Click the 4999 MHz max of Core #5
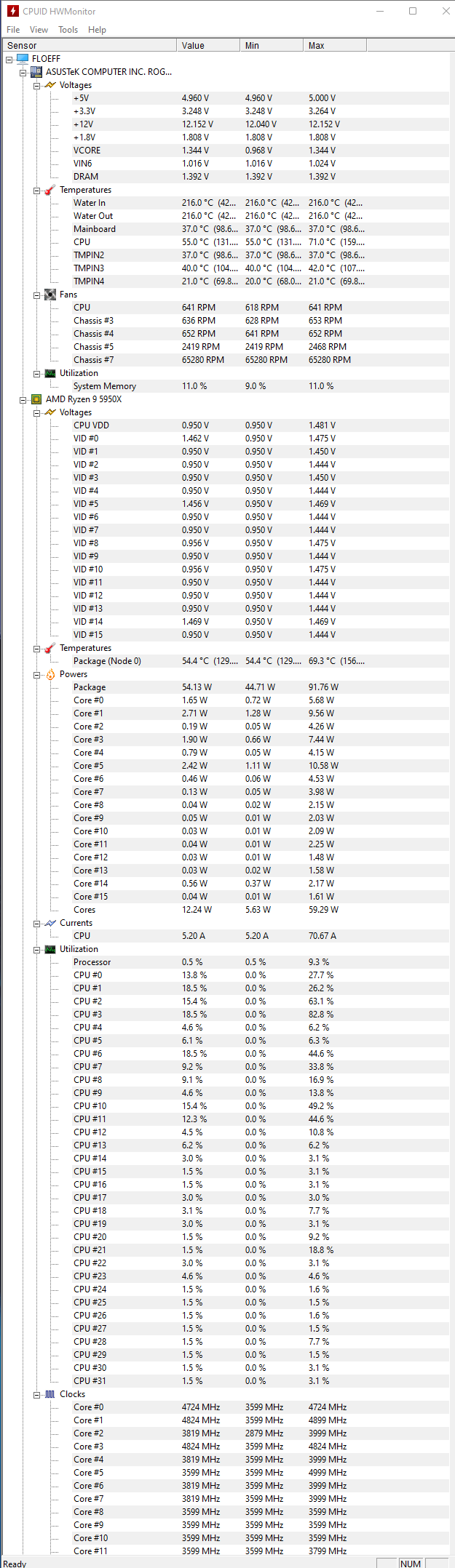 328,1472
